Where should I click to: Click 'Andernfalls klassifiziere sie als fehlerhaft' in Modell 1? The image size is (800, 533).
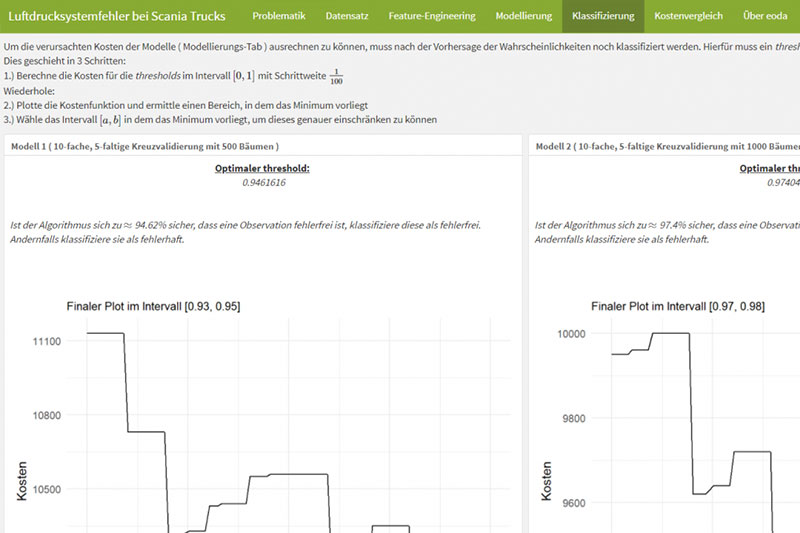point(97,239)
